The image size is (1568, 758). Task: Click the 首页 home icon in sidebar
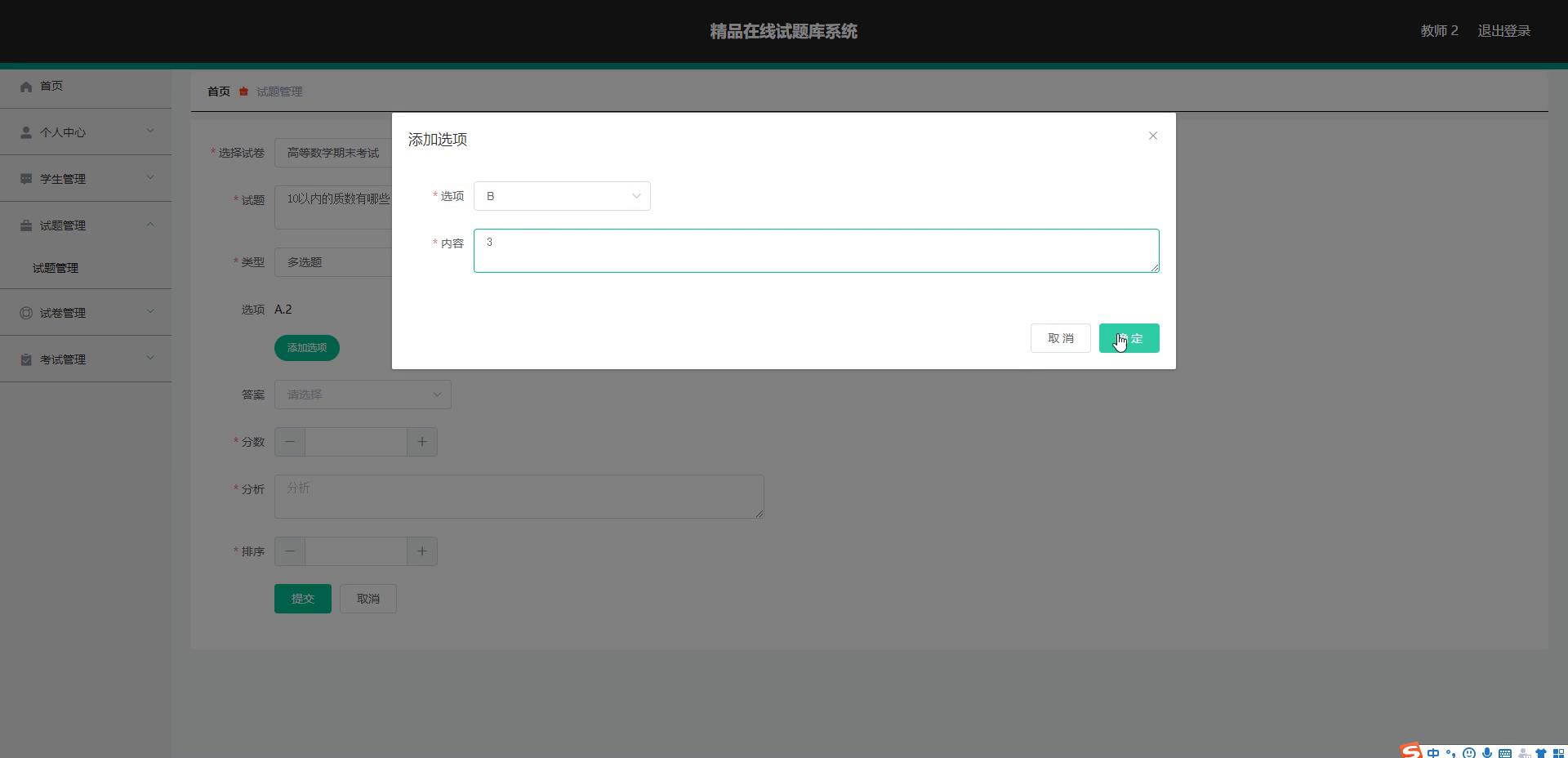[26, 87]
